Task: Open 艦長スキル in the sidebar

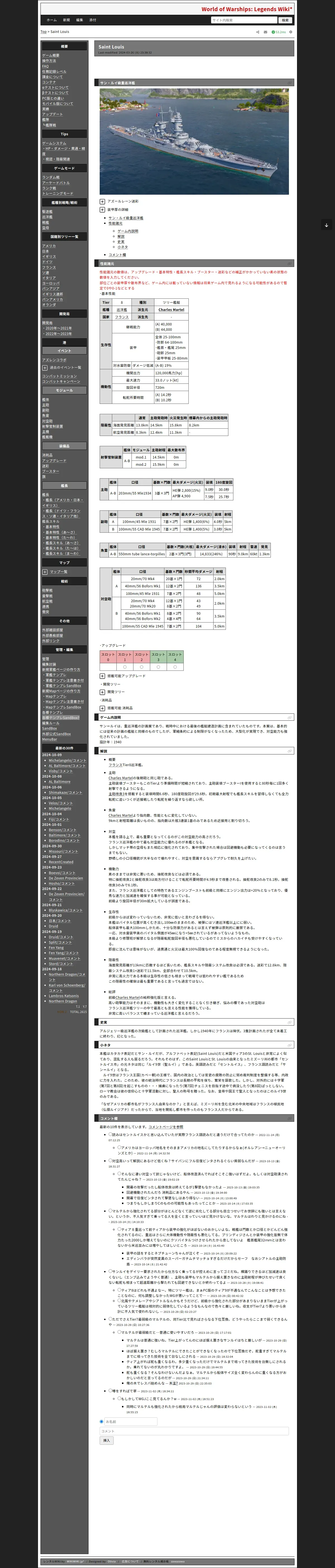Action: (51, 522)
